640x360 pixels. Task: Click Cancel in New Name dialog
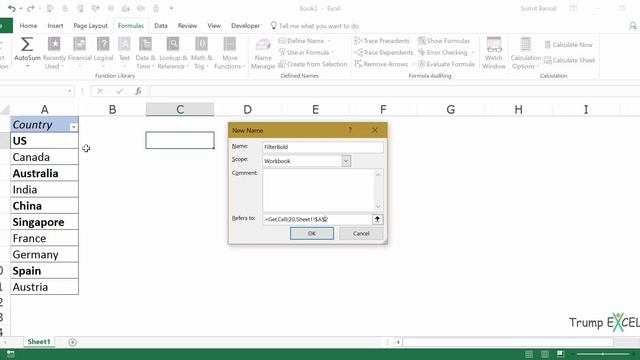pyautogui.click(x=361, y=233)
